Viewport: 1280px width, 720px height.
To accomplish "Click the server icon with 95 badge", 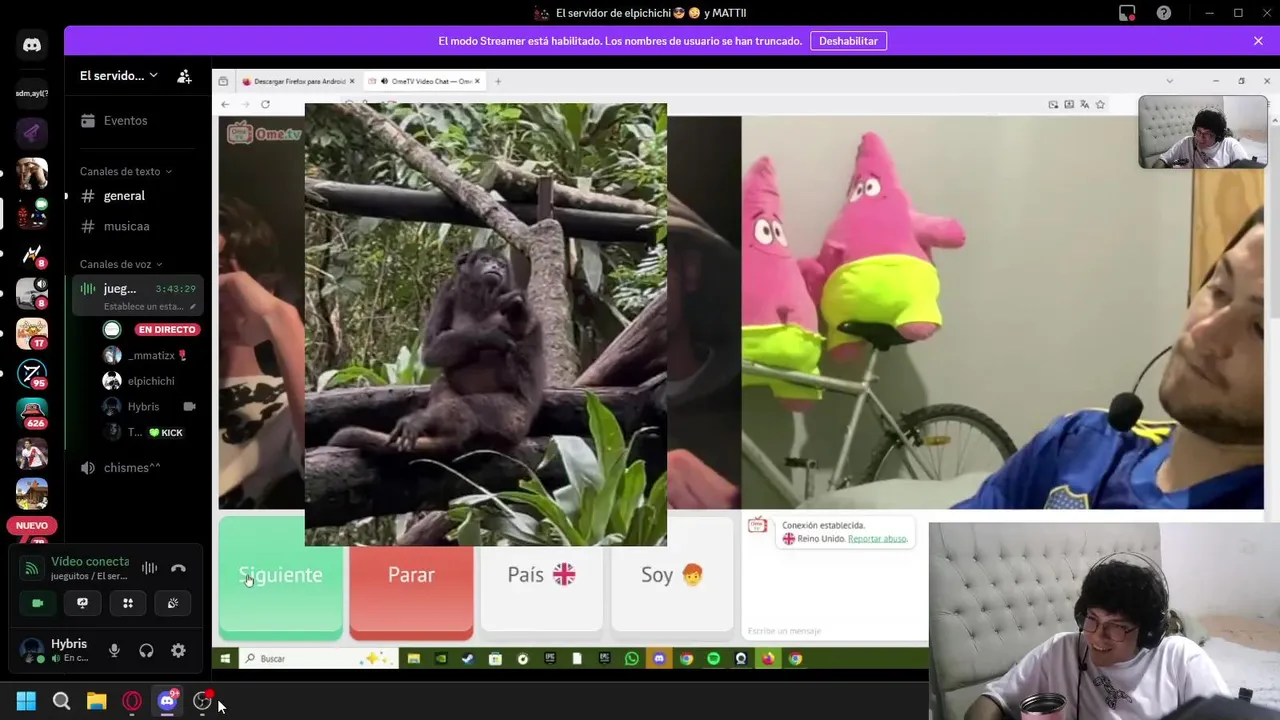I will tap(32, 373).
